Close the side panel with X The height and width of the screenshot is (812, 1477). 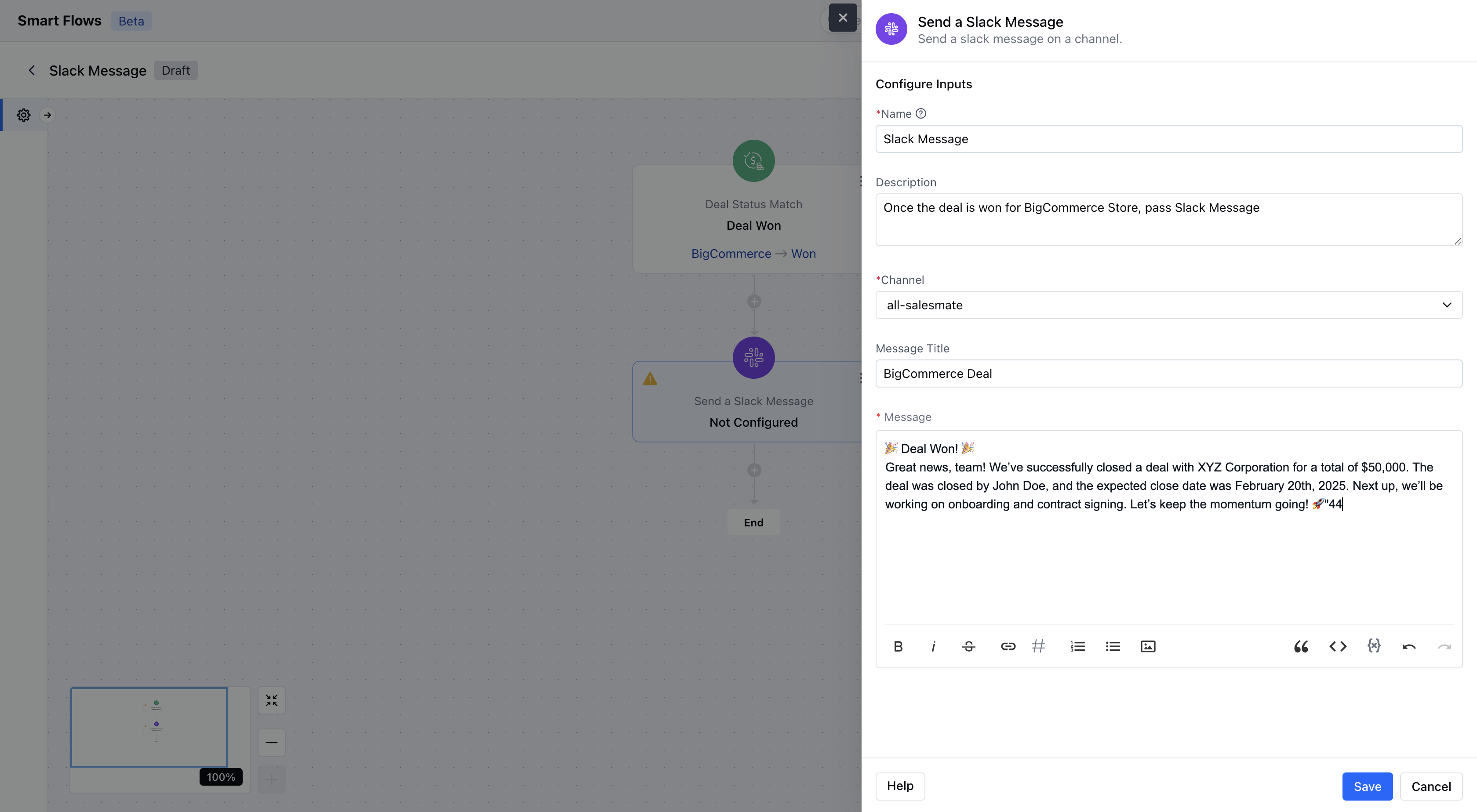(843, 18)
